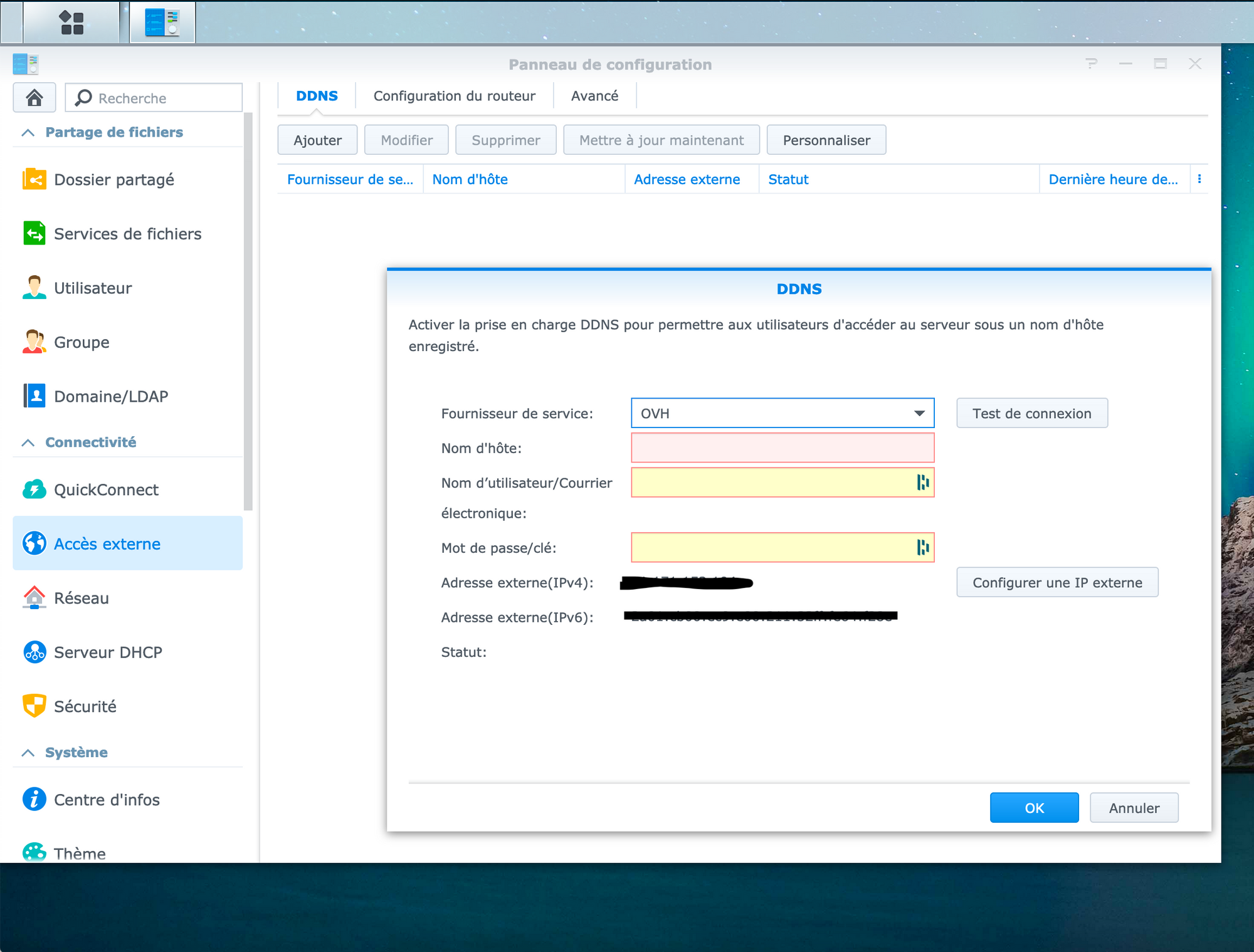Click Control Panel window title icon

26,64
